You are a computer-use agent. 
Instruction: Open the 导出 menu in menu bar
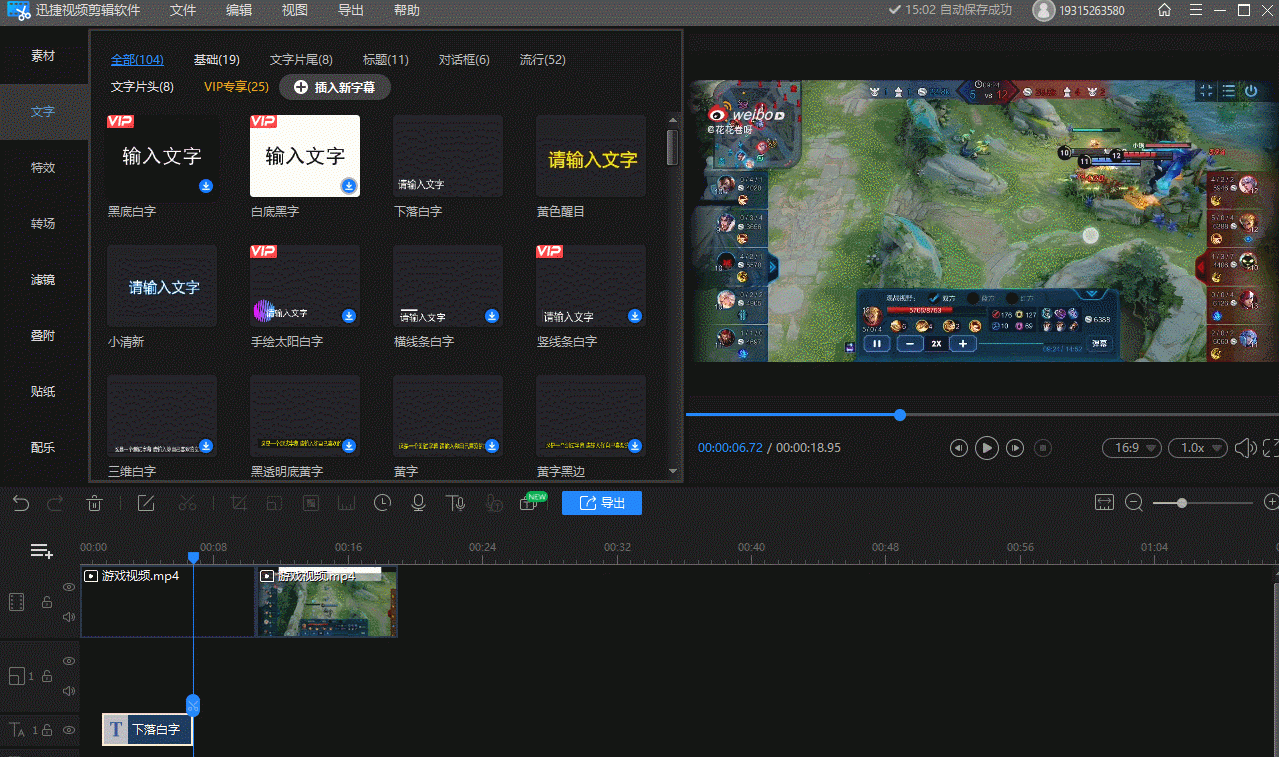coord(351,10)
